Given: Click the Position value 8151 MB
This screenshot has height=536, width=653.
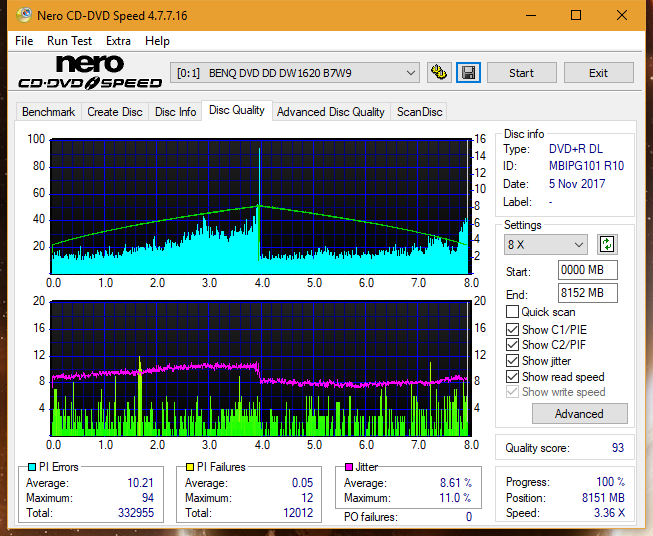Looking at the screenshot, I should (603, 498).
